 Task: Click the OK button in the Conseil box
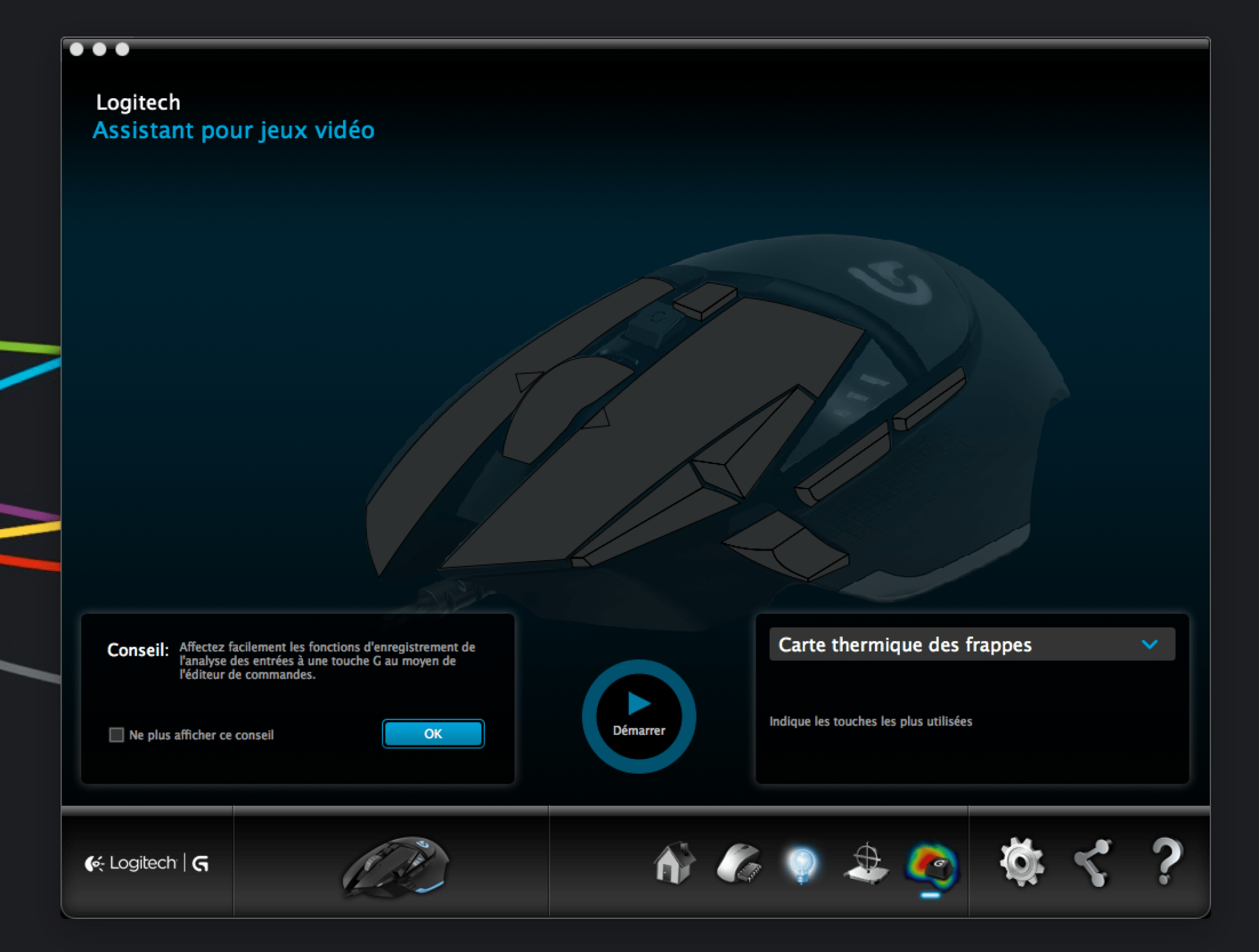(x=433, y=733)
